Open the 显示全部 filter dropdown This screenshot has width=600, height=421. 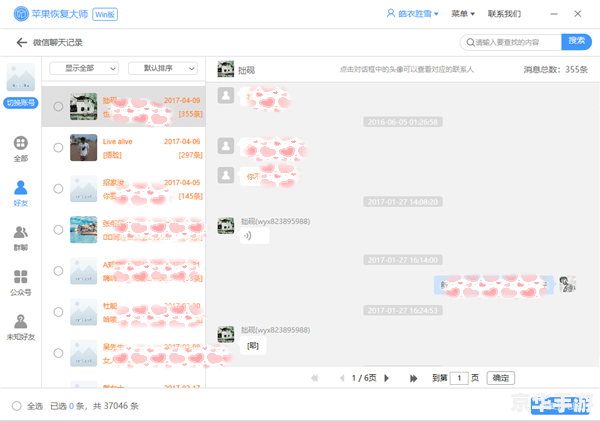[84, 69]
